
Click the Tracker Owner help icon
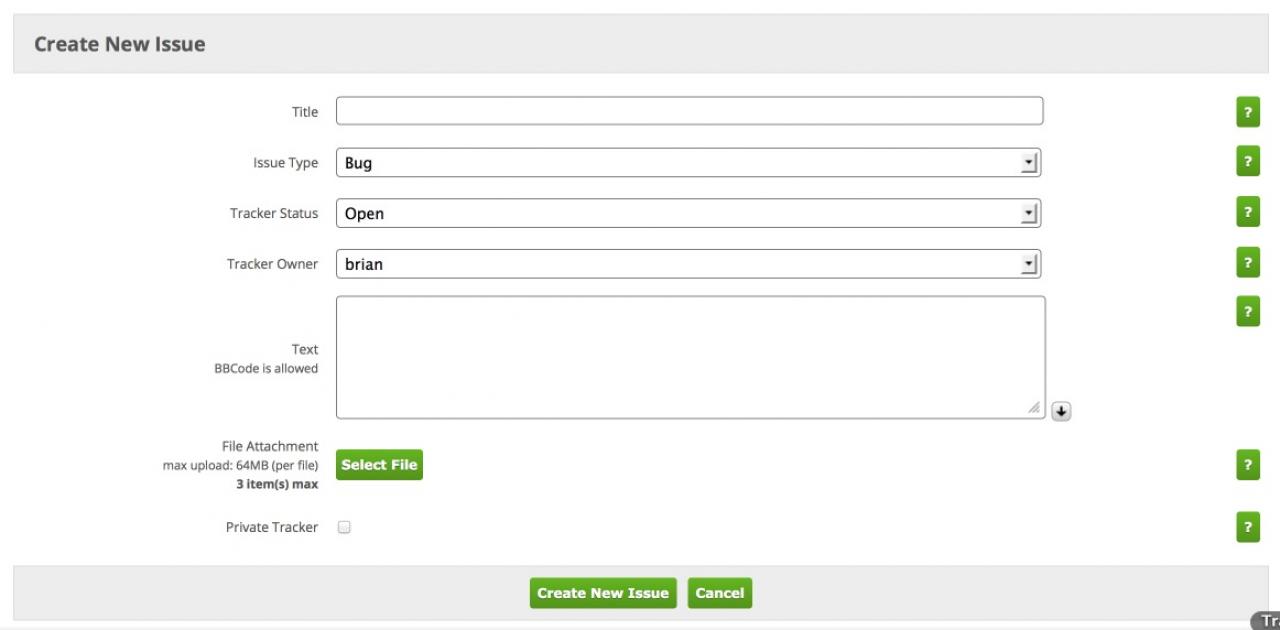pyautogui.click(x=1247, y=263)
